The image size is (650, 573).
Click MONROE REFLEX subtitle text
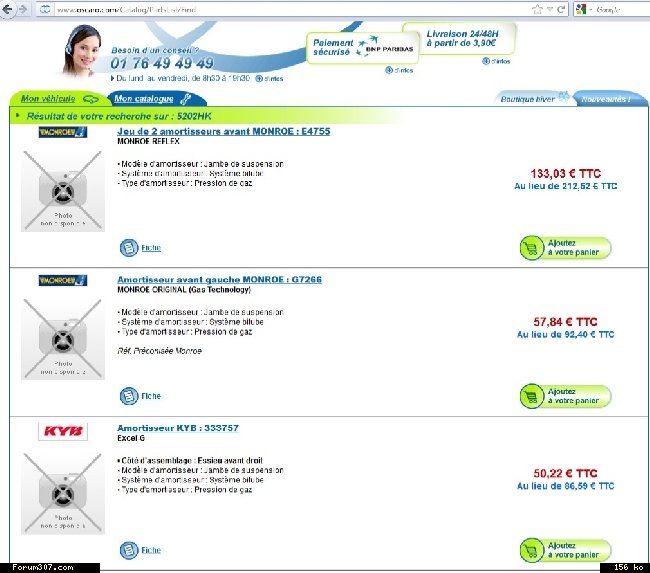(148, 141)
